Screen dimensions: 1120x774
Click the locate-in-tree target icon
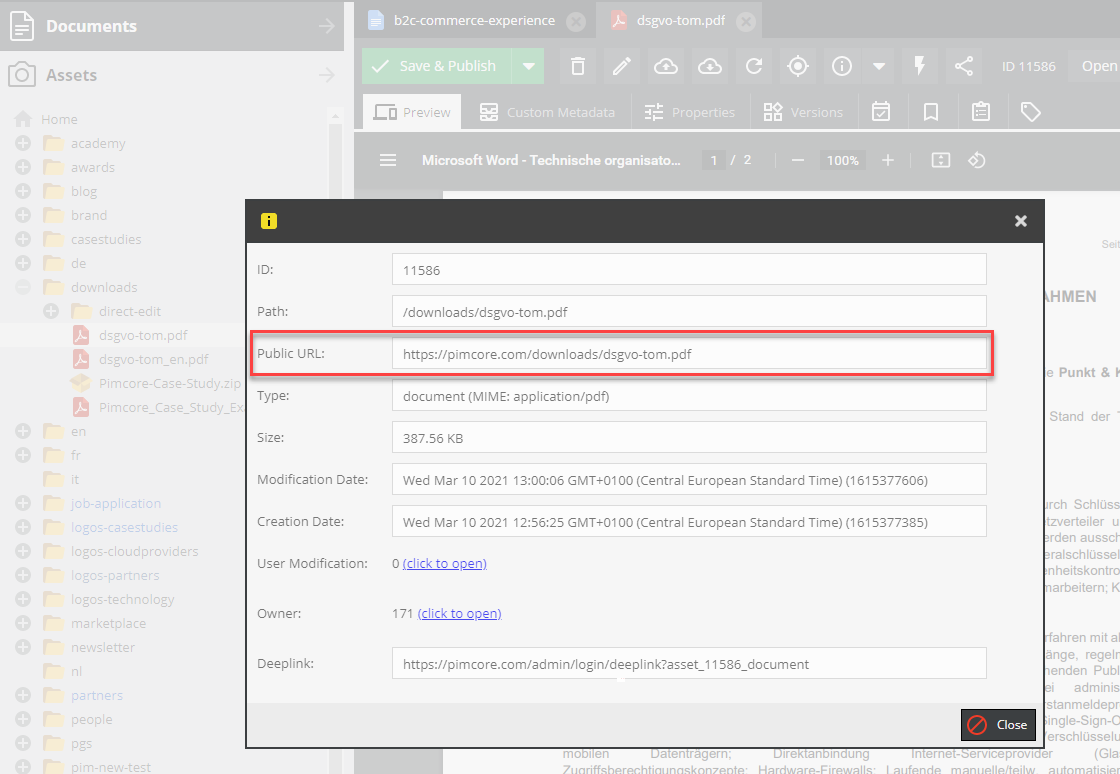798,66
